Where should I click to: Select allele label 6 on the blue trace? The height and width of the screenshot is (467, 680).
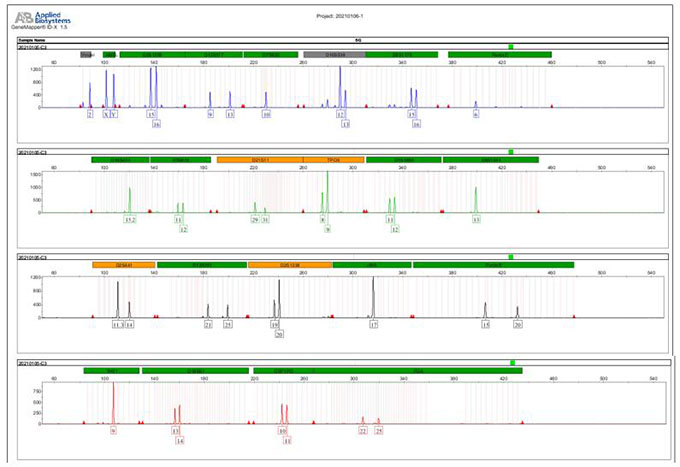pyautogui.click(x=476, y=114)
